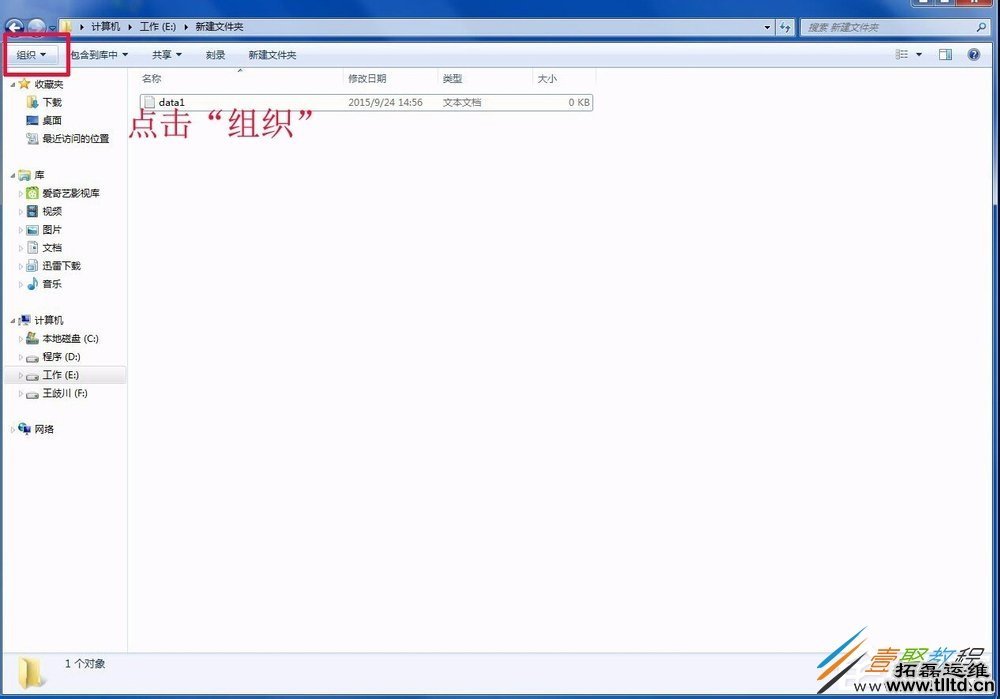Collapse the 库 section in sidebar
The image size is (1000, 699).
click(x=13, y=174)
